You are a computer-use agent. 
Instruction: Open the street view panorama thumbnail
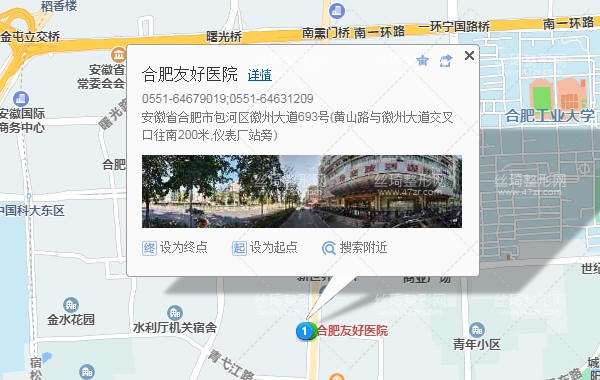pos(302,191)
